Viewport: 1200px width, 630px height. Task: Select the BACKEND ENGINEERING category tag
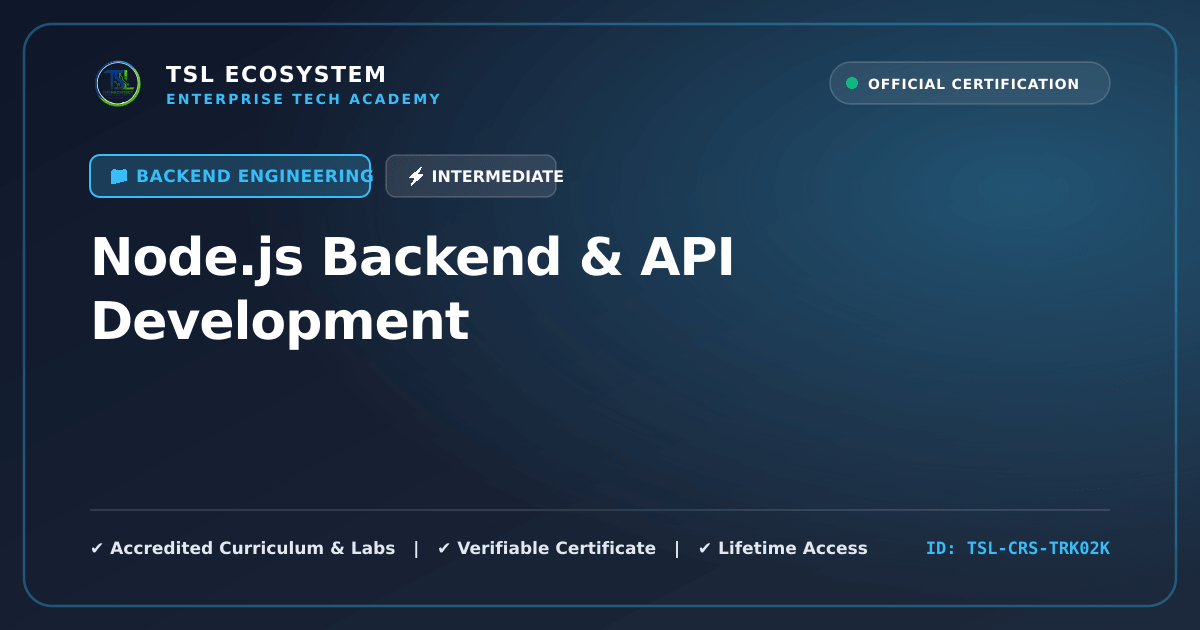point(230,176)
